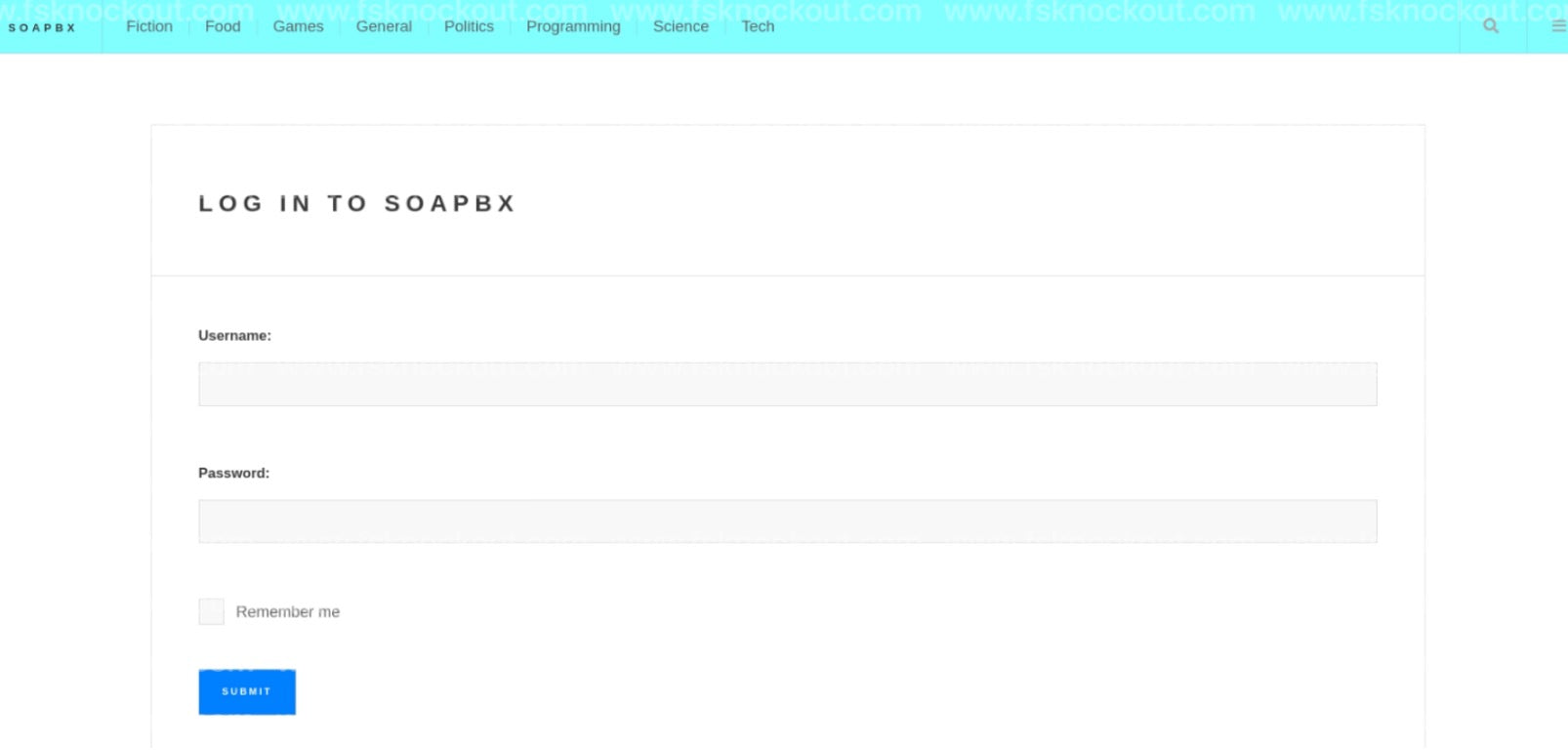
Task: Open the hamburger menu icon
Action: coord(1558,26)
